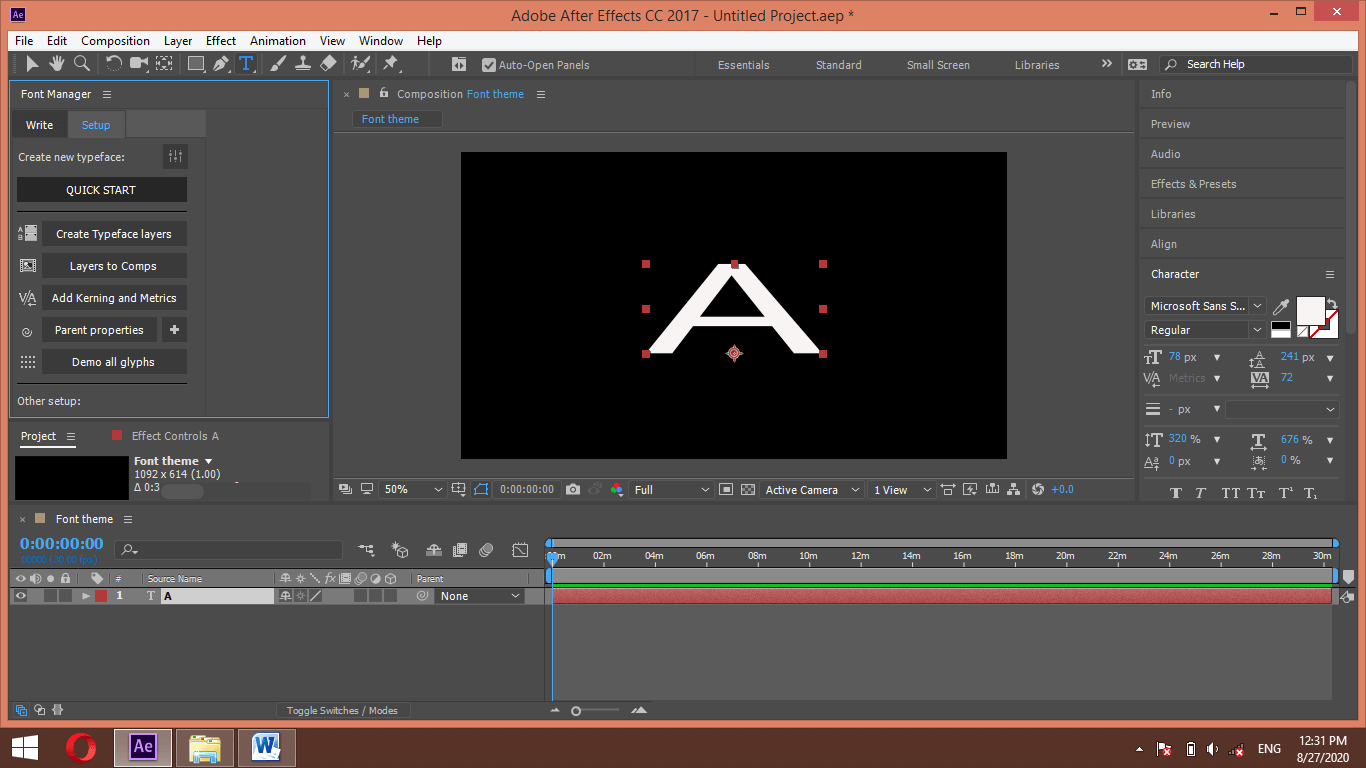Choose the Clone Stamp tool
The width and height of the screenshot is (1366, 768).
(x=302, y=63)
